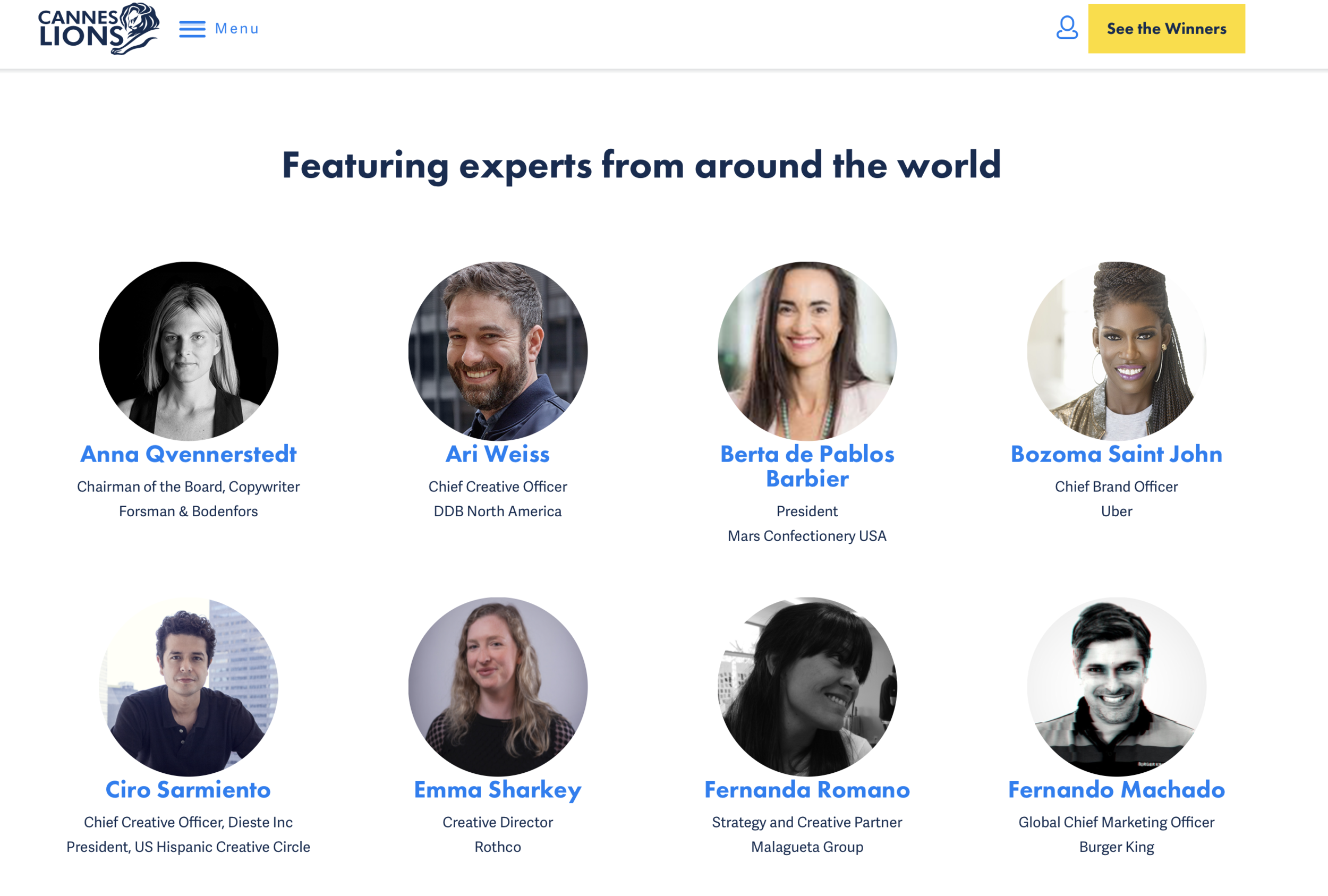
Task: Click the Menu label
Action: pos(236,29)
